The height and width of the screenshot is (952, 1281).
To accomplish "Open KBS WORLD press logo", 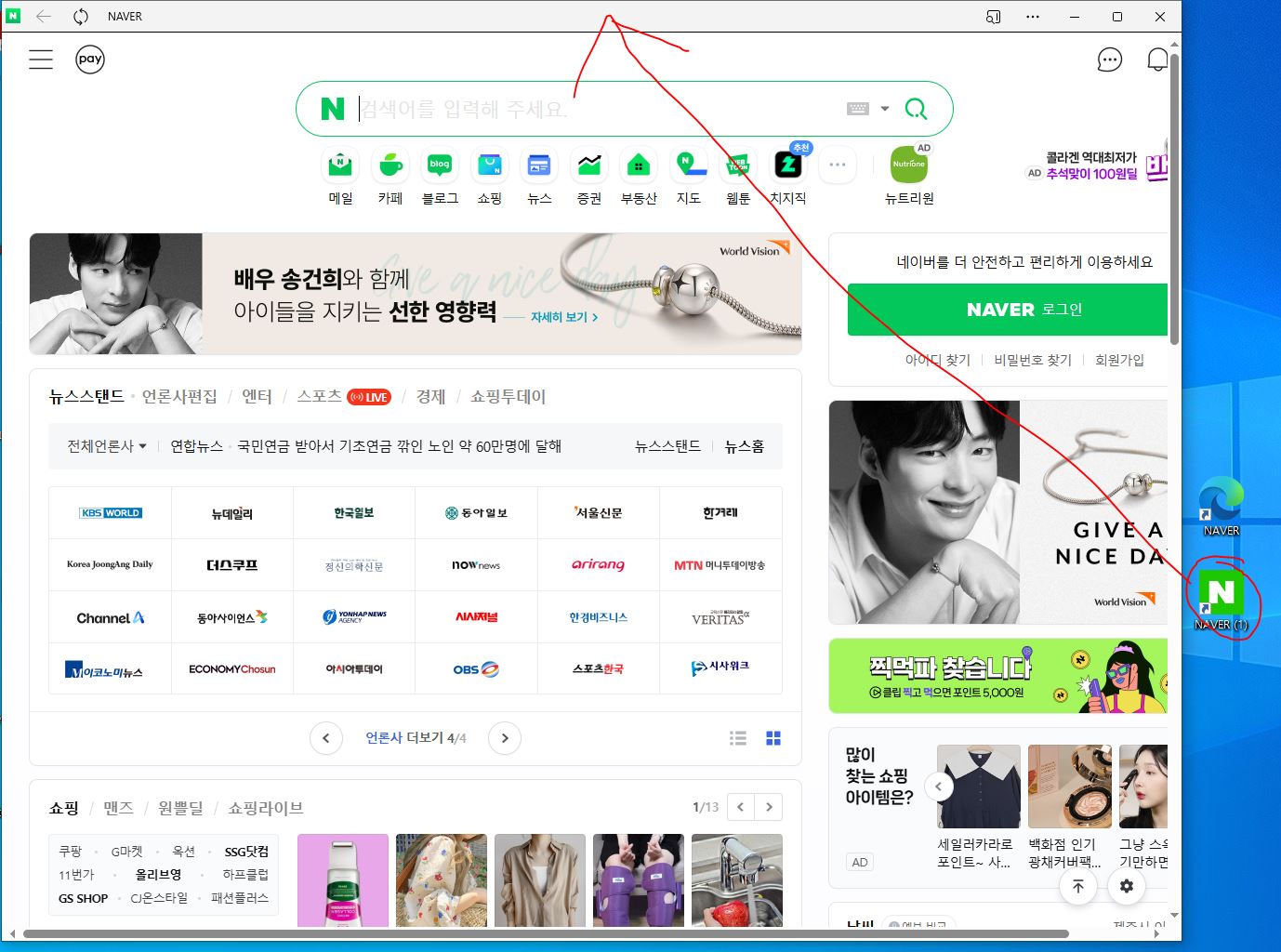I will coord(111,513).
